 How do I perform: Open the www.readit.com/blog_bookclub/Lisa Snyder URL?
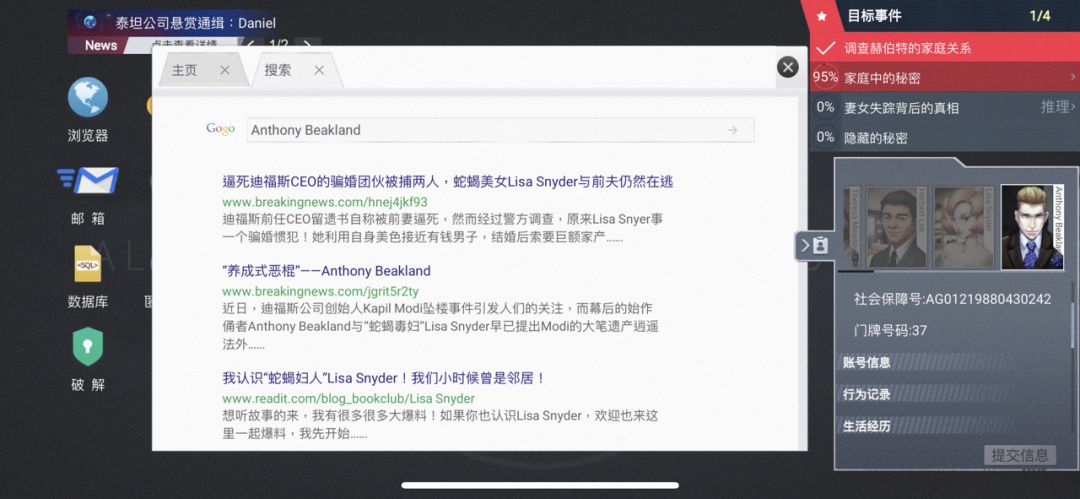pyautogui.click(x=349, y=398)
